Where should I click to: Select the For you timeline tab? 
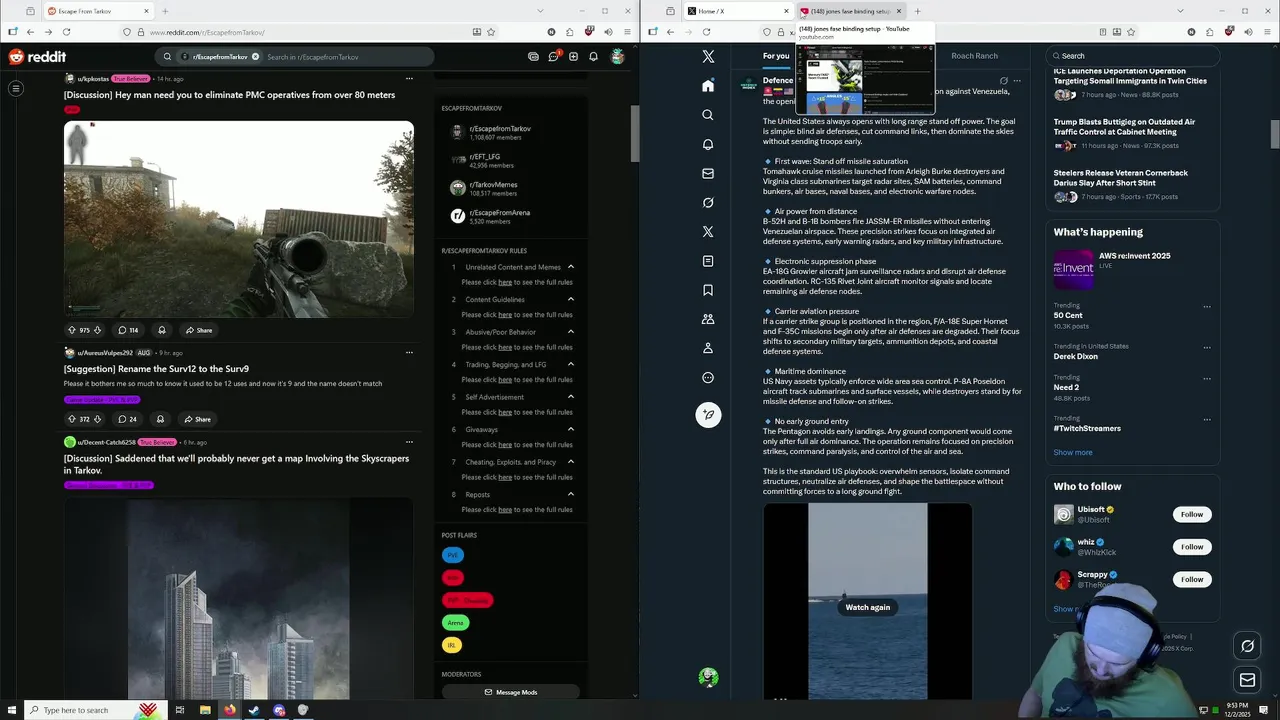coord(776,56)
